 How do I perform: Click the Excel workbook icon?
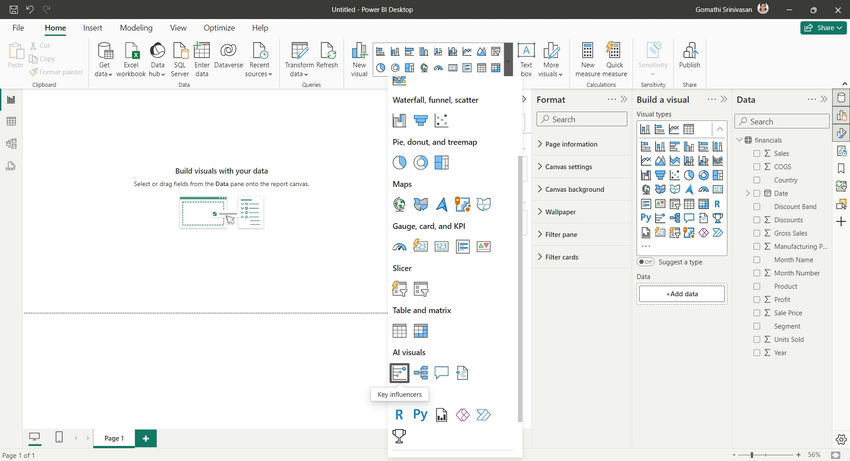[x=130, y=51]
